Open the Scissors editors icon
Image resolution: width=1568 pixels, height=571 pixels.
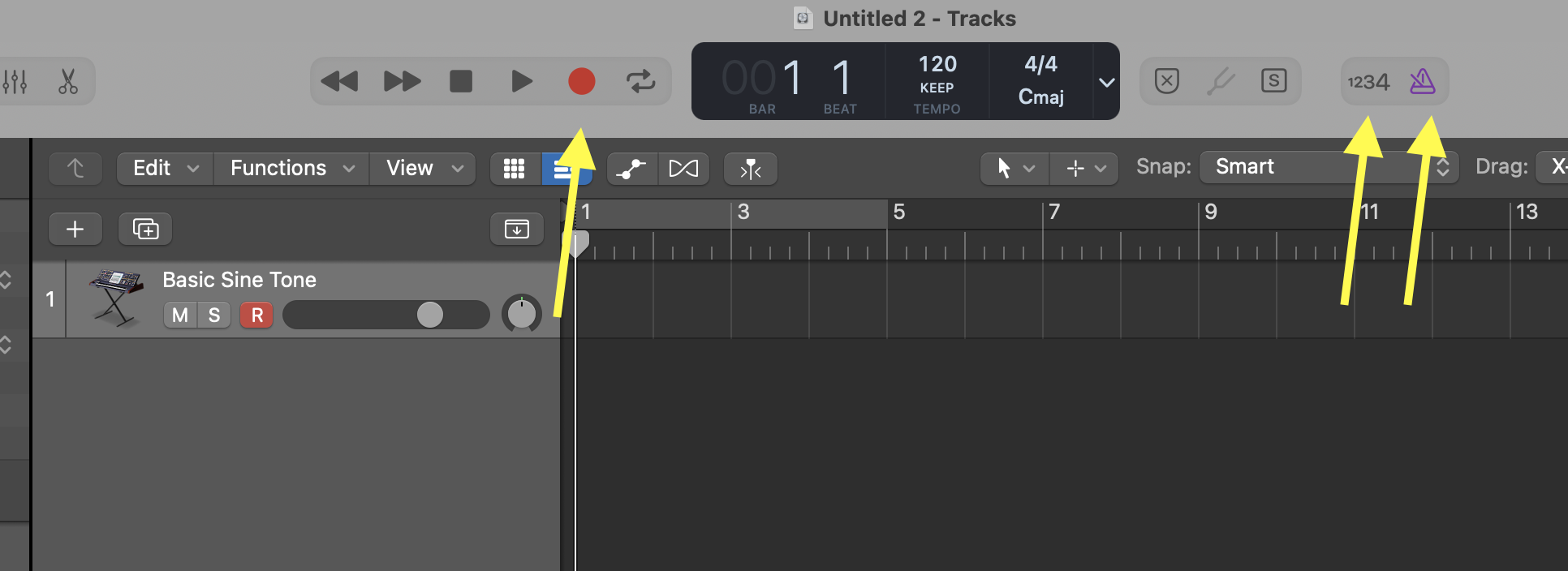pyautogui.click(x=68, y=81)
